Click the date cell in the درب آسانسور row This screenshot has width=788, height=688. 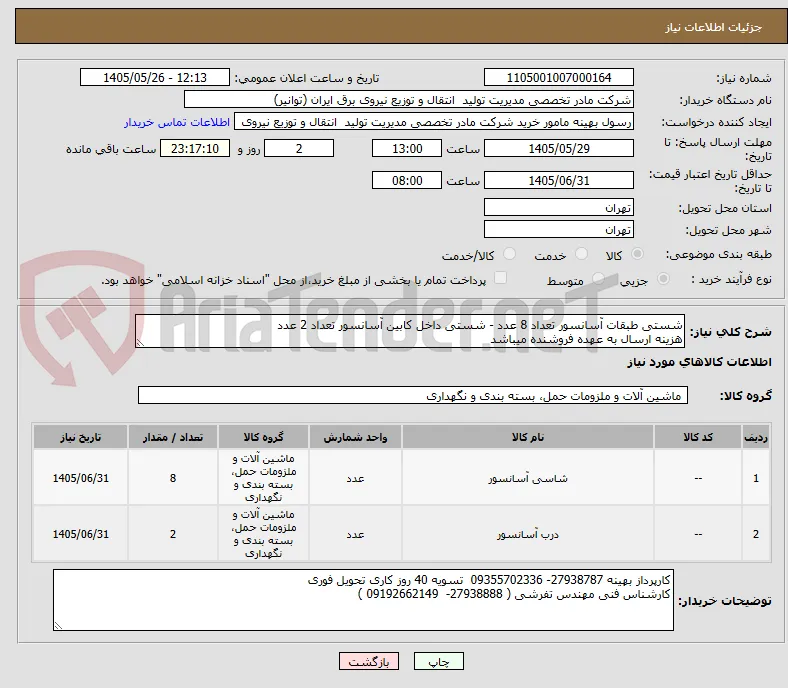pyautogui.click(x=80, y=534)
